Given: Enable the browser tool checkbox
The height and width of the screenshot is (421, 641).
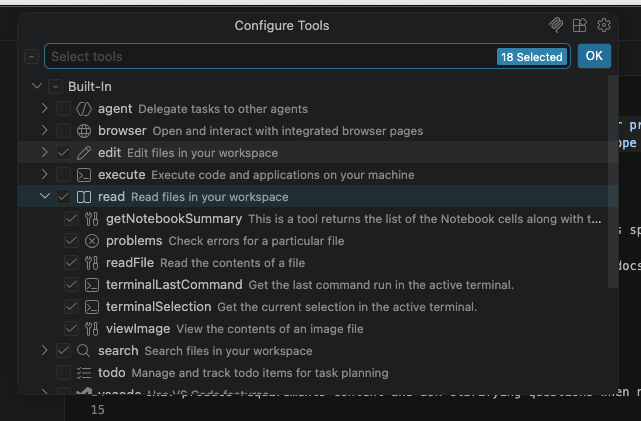Looking at the screenshot, I should click(x=63, y=131).
